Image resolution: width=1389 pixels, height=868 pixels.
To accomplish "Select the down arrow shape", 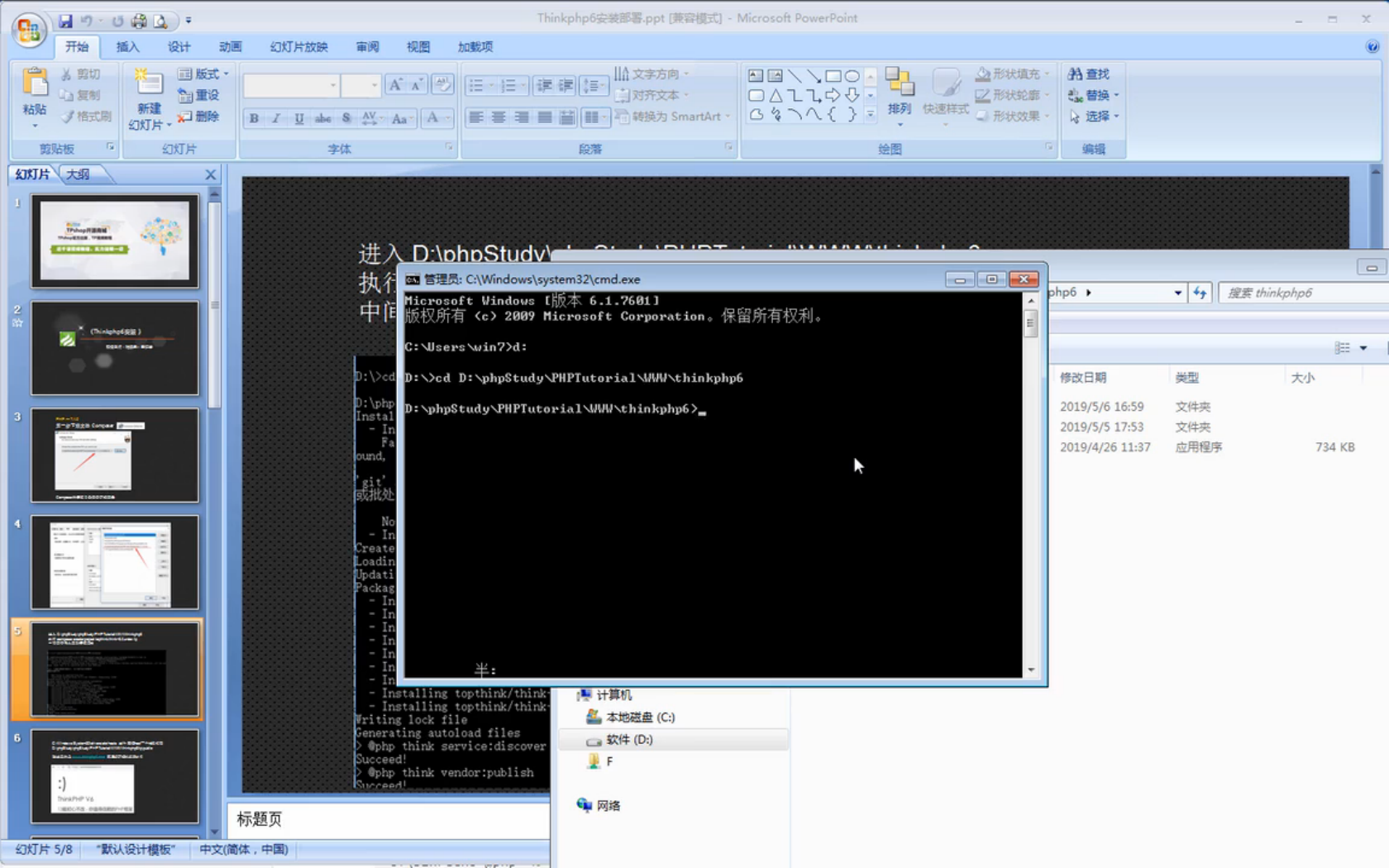I will coord(852,95).
